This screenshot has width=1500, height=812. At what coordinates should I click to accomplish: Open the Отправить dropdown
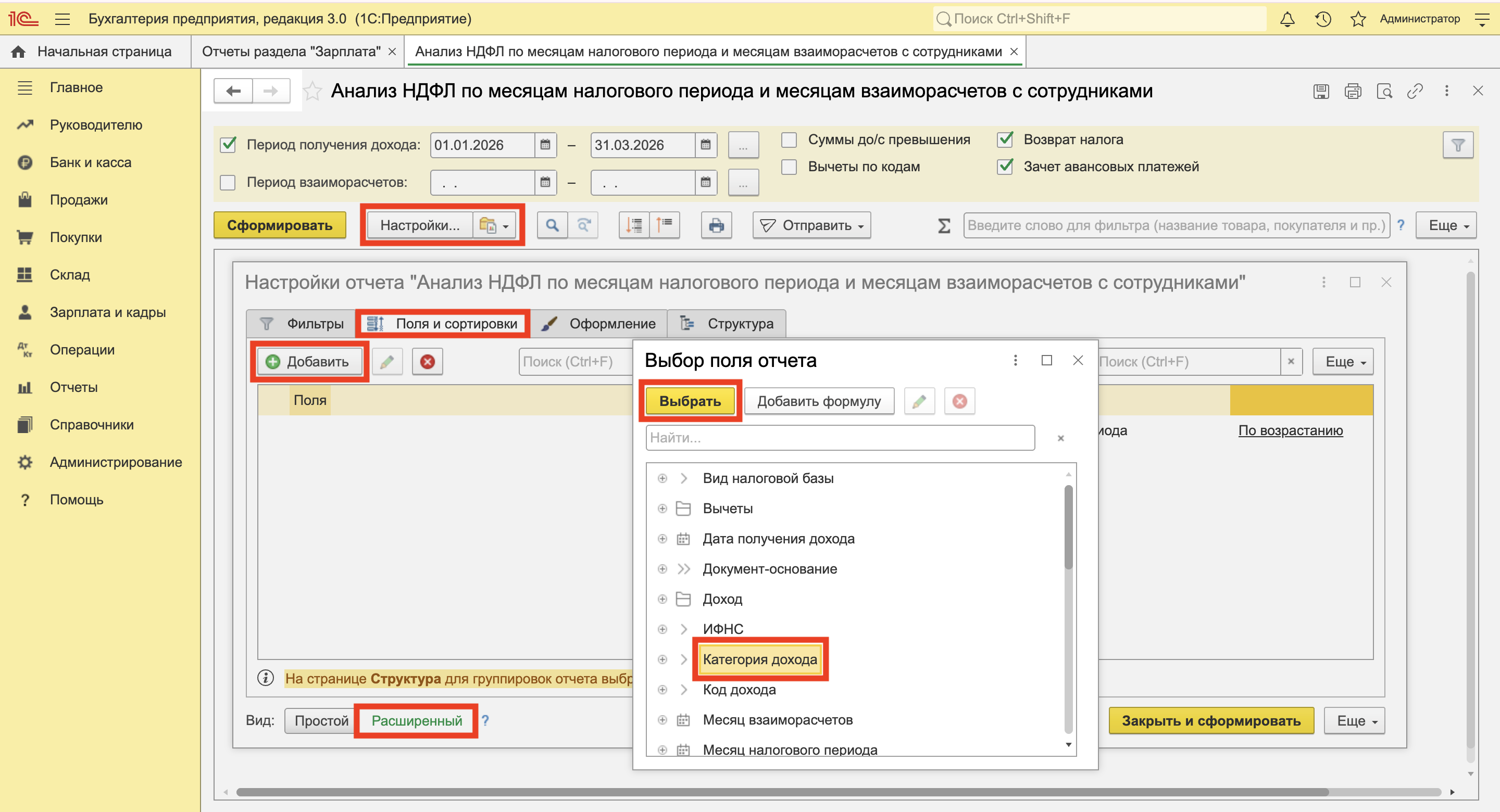click(812, 225)
